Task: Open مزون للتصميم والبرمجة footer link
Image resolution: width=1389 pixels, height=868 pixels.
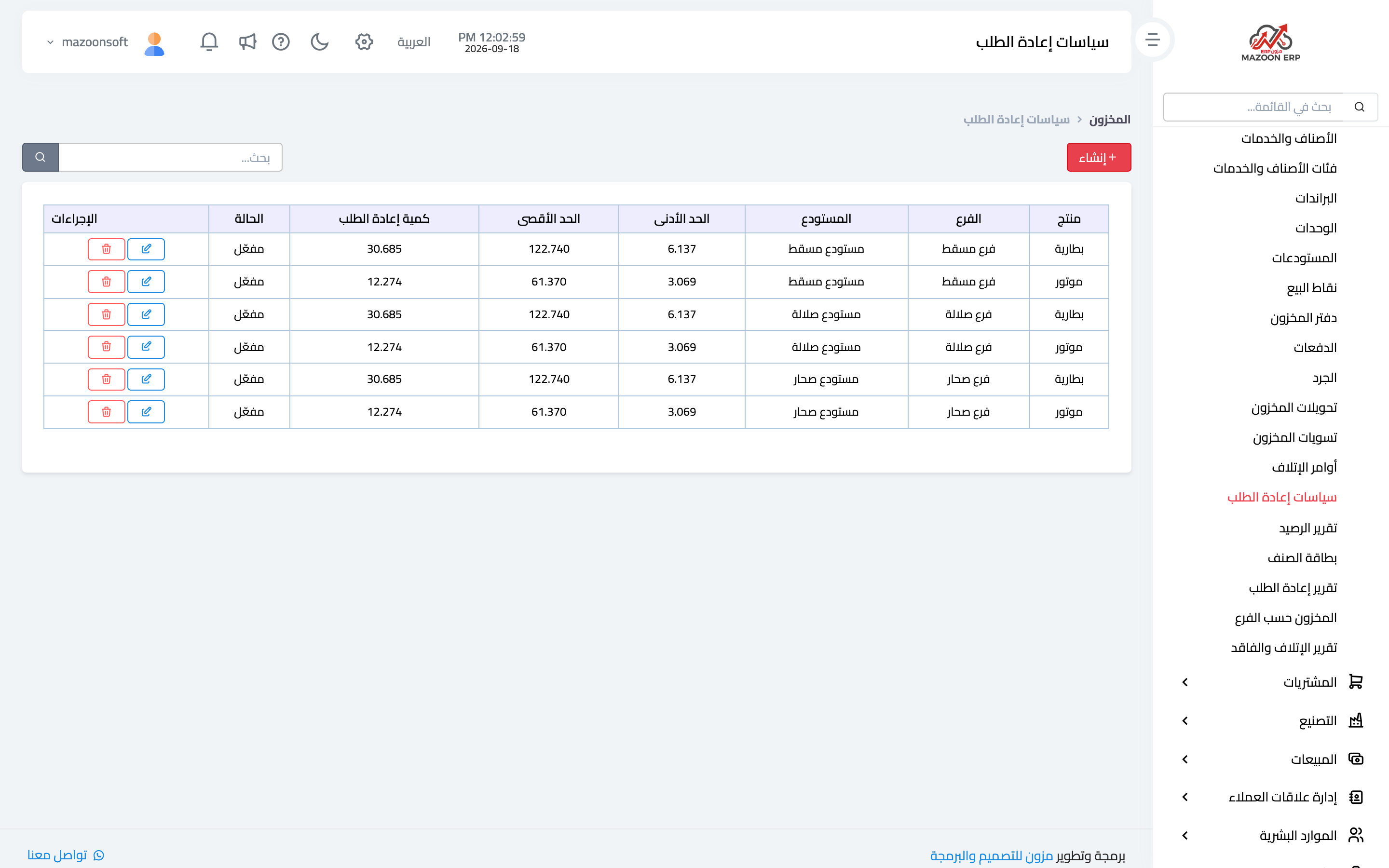Action: pos(991,855)
